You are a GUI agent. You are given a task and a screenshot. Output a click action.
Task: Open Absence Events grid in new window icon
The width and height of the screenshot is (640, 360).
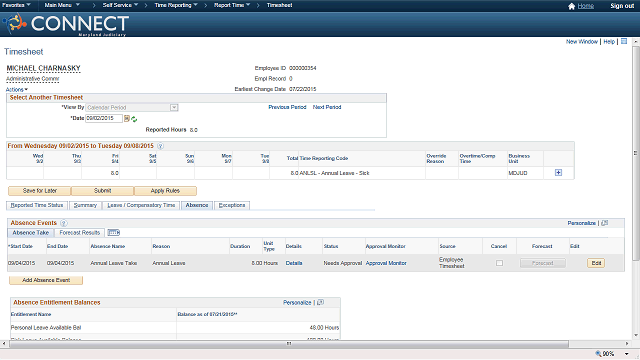pyautogui.click(x=604, y=223)
